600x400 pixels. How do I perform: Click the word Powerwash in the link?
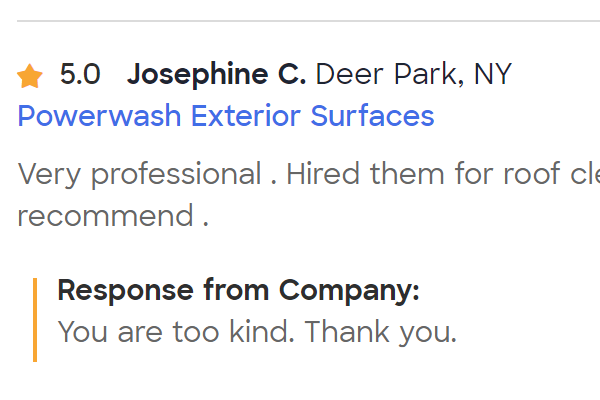pos(100,116)
